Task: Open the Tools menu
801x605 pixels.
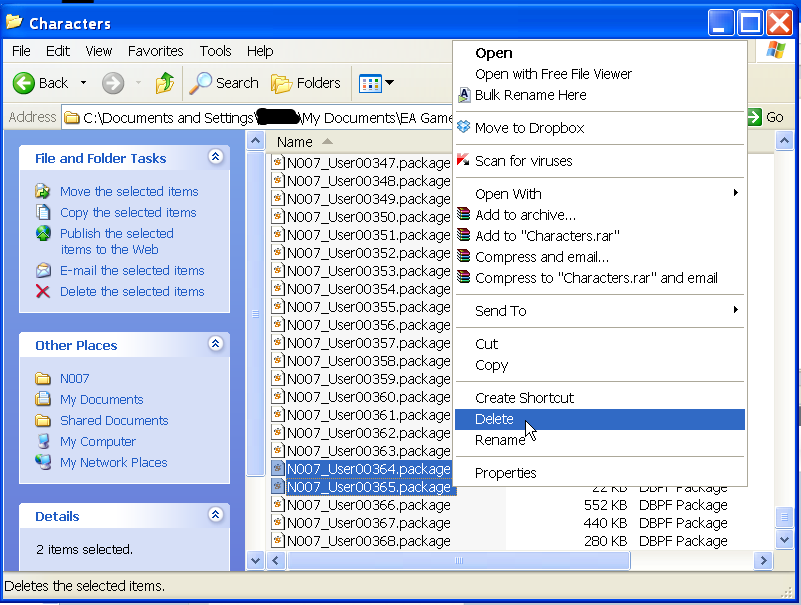Action: (x=215, y=51)
